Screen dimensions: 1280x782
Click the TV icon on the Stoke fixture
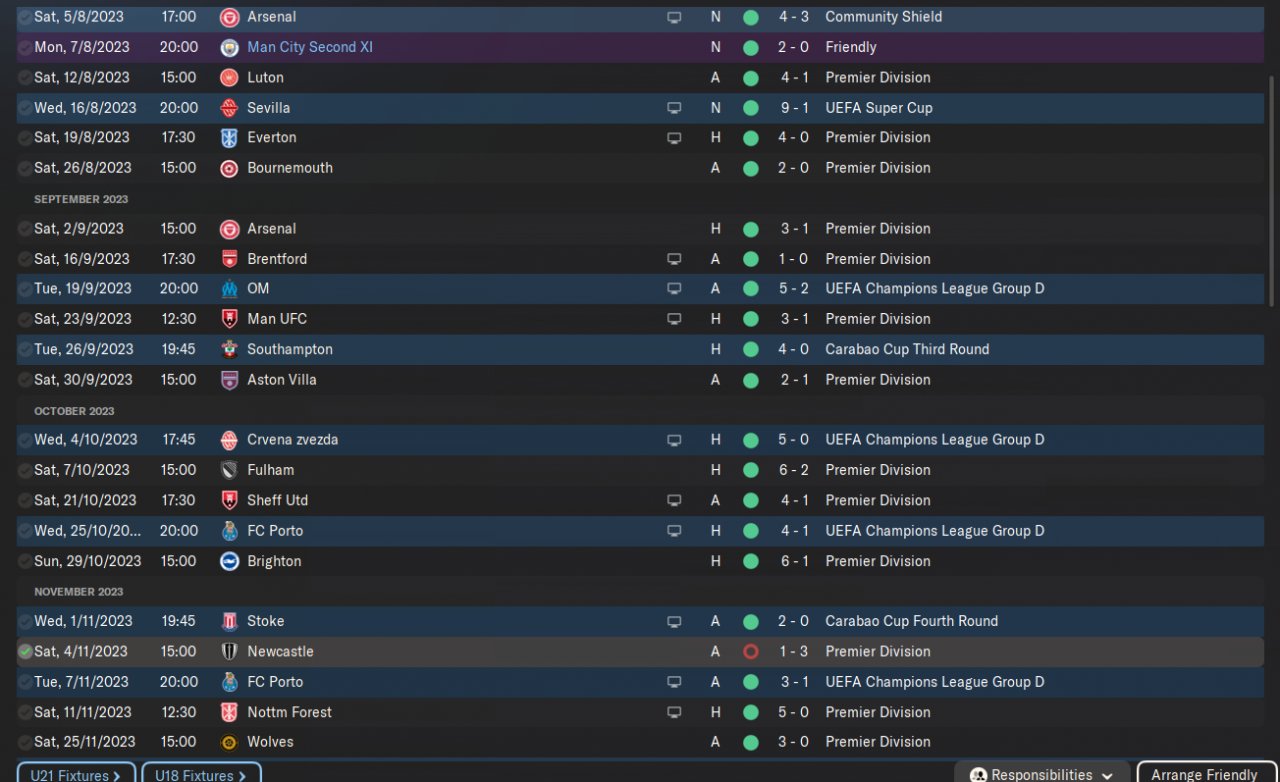[x=674, y=621]
